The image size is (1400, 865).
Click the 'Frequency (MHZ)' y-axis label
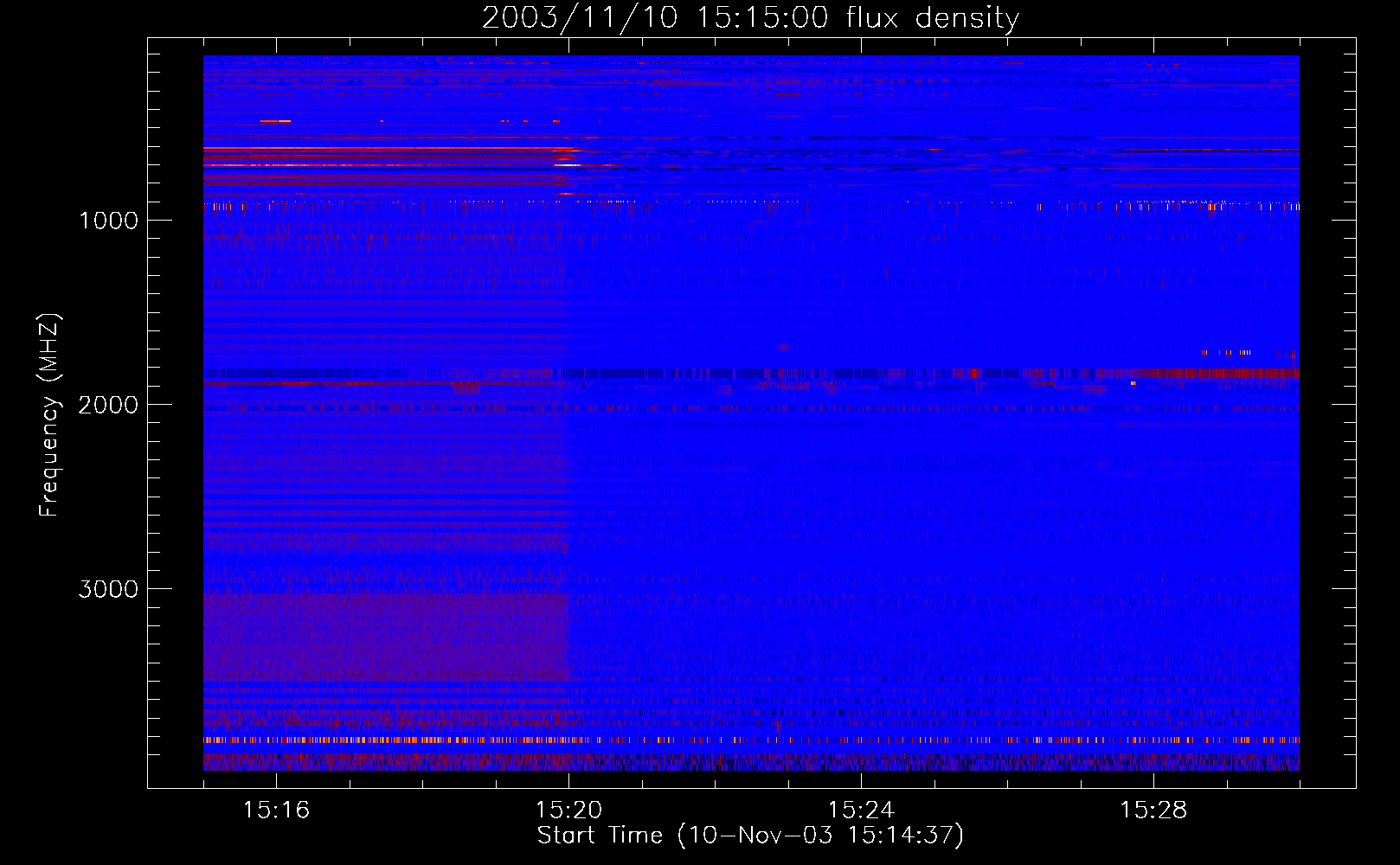pos(49,415)
